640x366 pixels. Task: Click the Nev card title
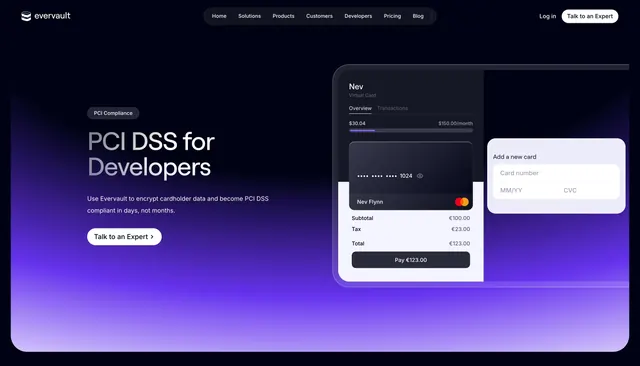tap(356, 87)
